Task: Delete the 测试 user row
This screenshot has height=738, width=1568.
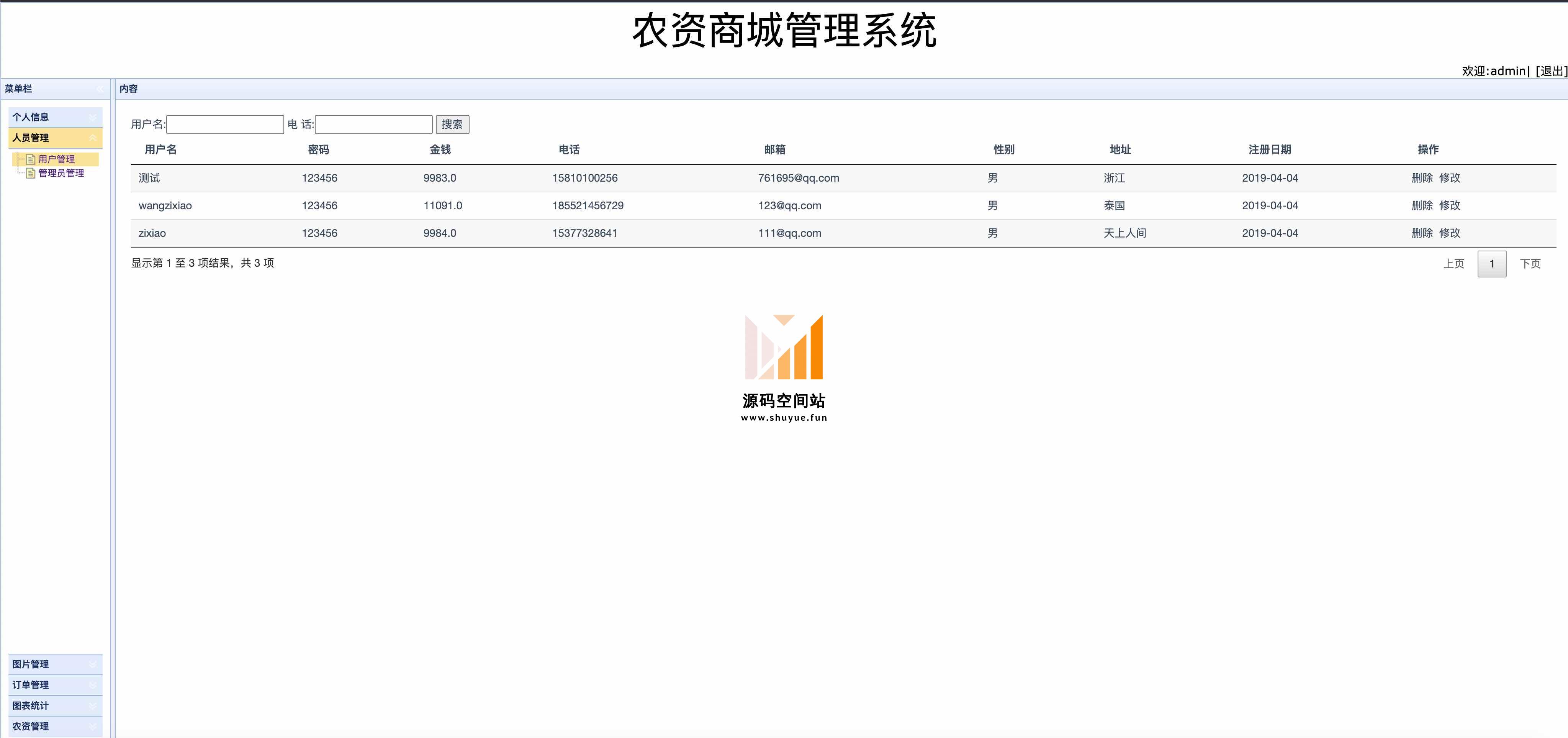Action: coord(1422,178)
